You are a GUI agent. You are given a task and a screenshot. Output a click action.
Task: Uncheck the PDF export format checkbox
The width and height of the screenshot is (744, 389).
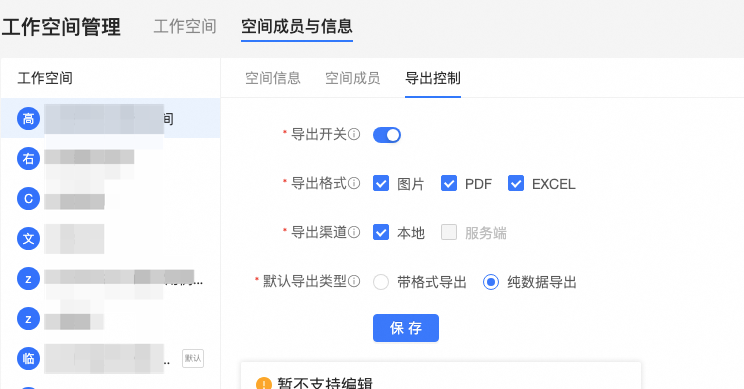click(449, 183)
